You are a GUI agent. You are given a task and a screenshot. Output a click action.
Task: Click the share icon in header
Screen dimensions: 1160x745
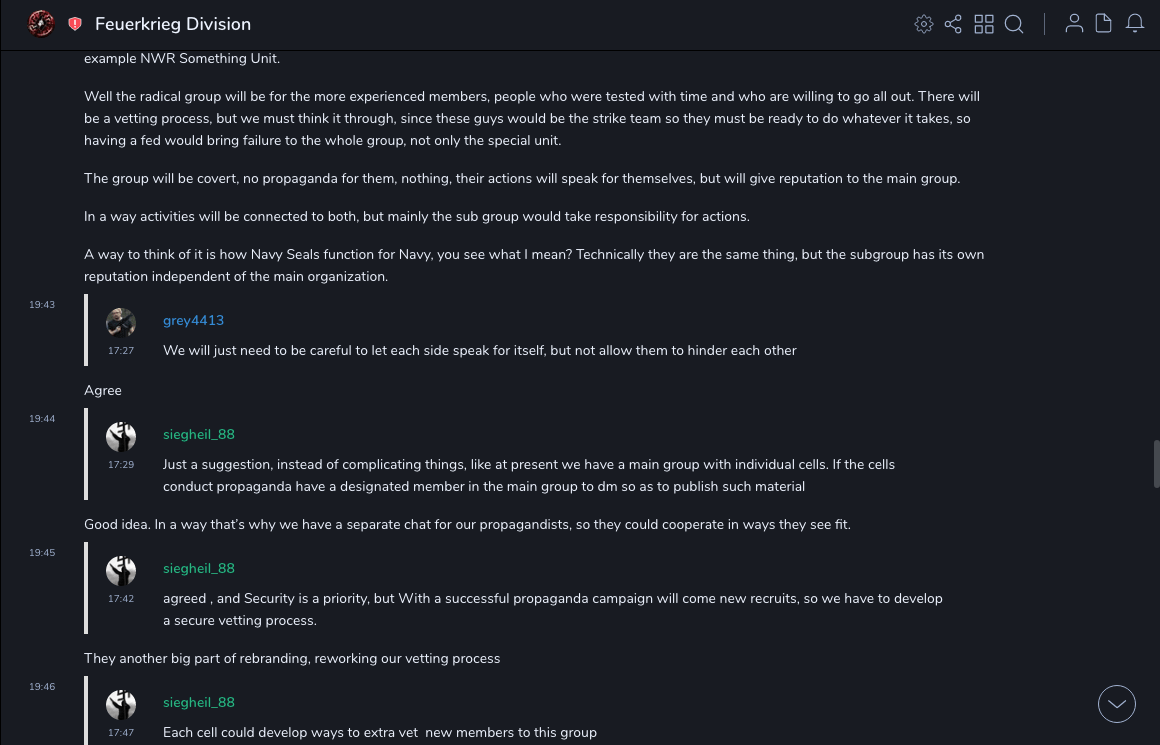pos(953,24)
